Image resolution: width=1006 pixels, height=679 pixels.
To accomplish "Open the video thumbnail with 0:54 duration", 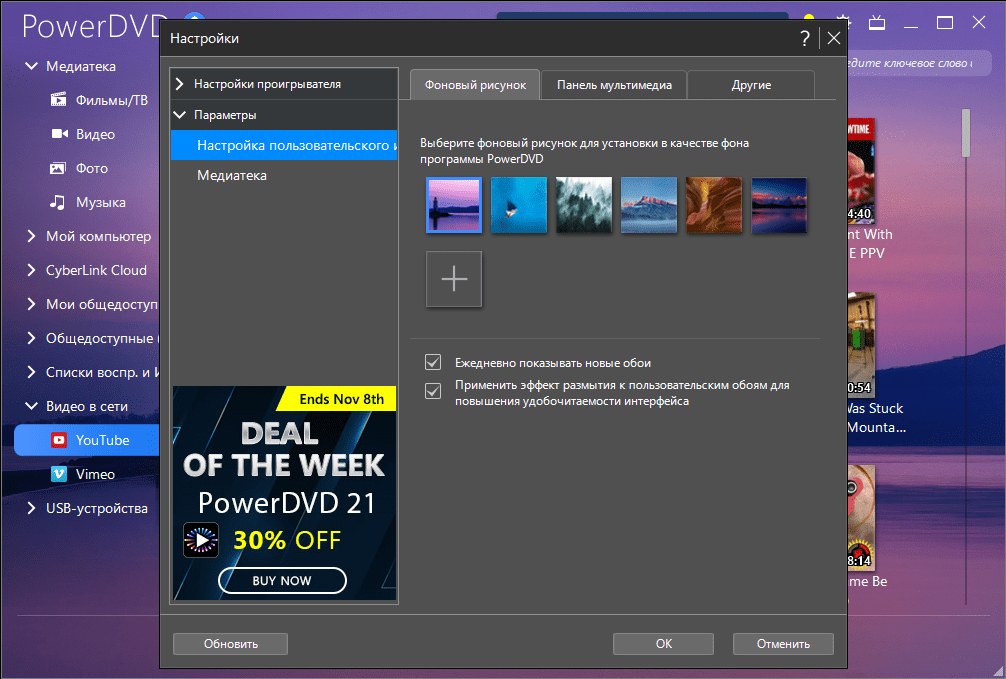I will coord(861,344).
